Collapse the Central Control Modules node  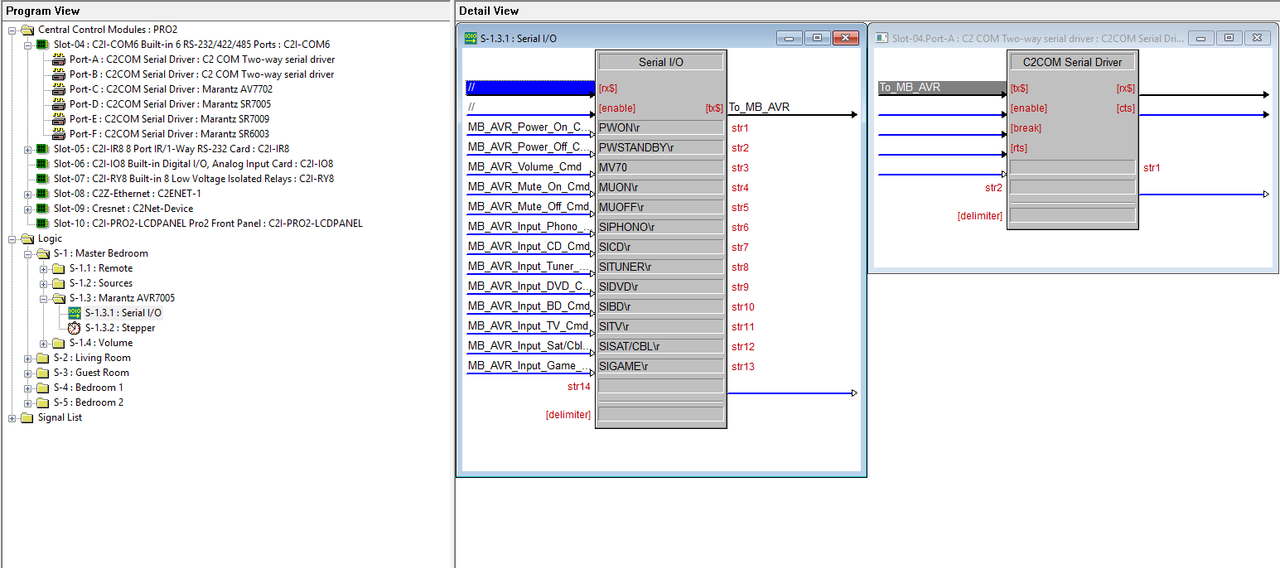click(x=12, y=30)
